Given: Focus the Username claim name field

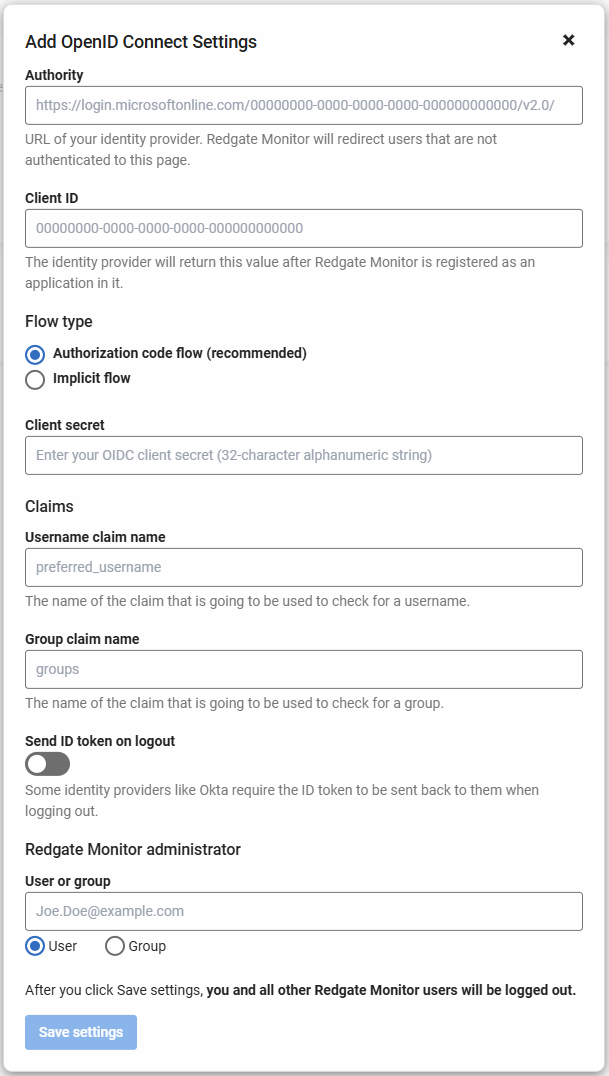Looking at the screenshot, I should [x=303, y=567].
